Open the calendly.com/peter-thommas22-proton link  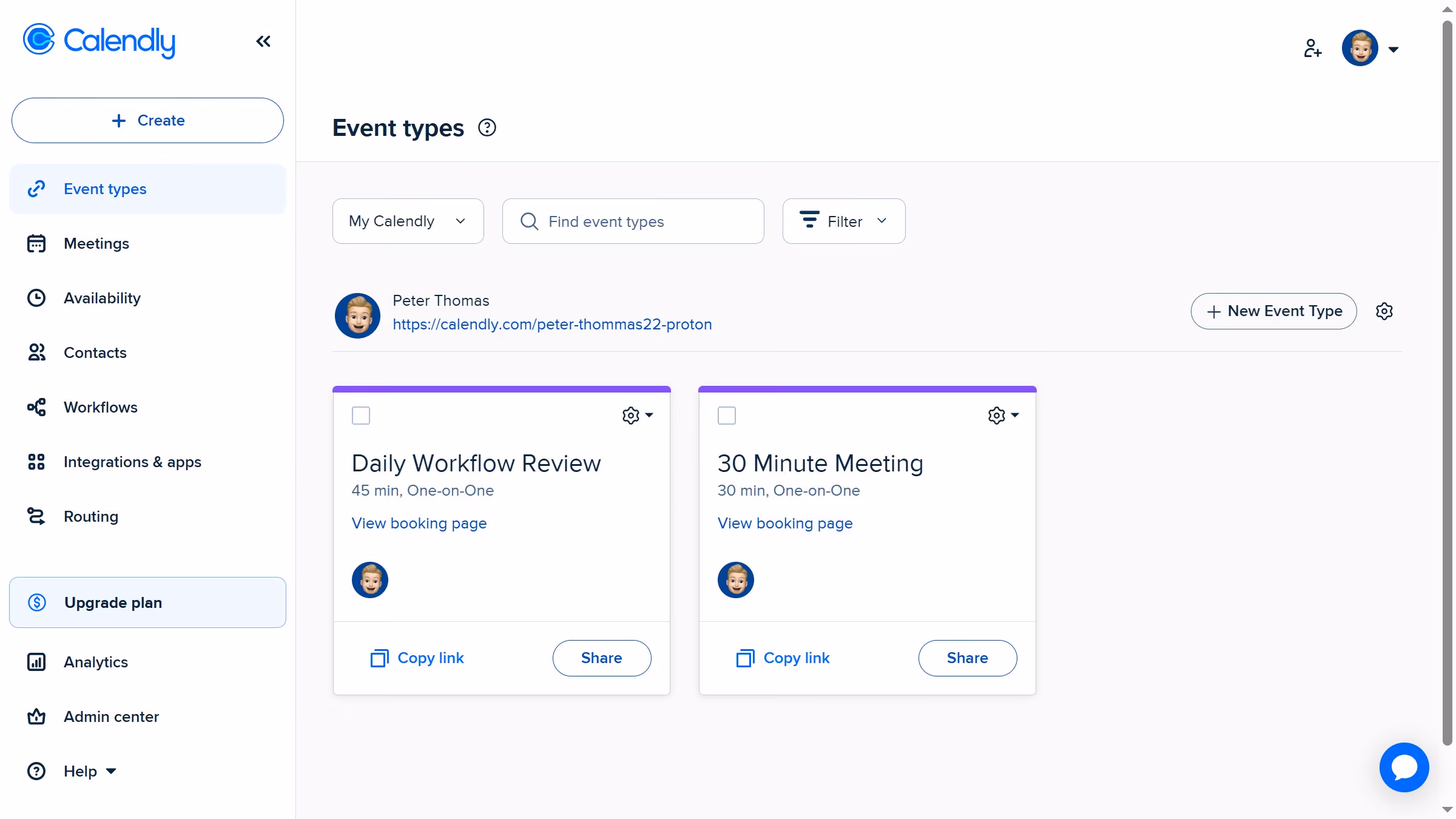tap(552, 324)
